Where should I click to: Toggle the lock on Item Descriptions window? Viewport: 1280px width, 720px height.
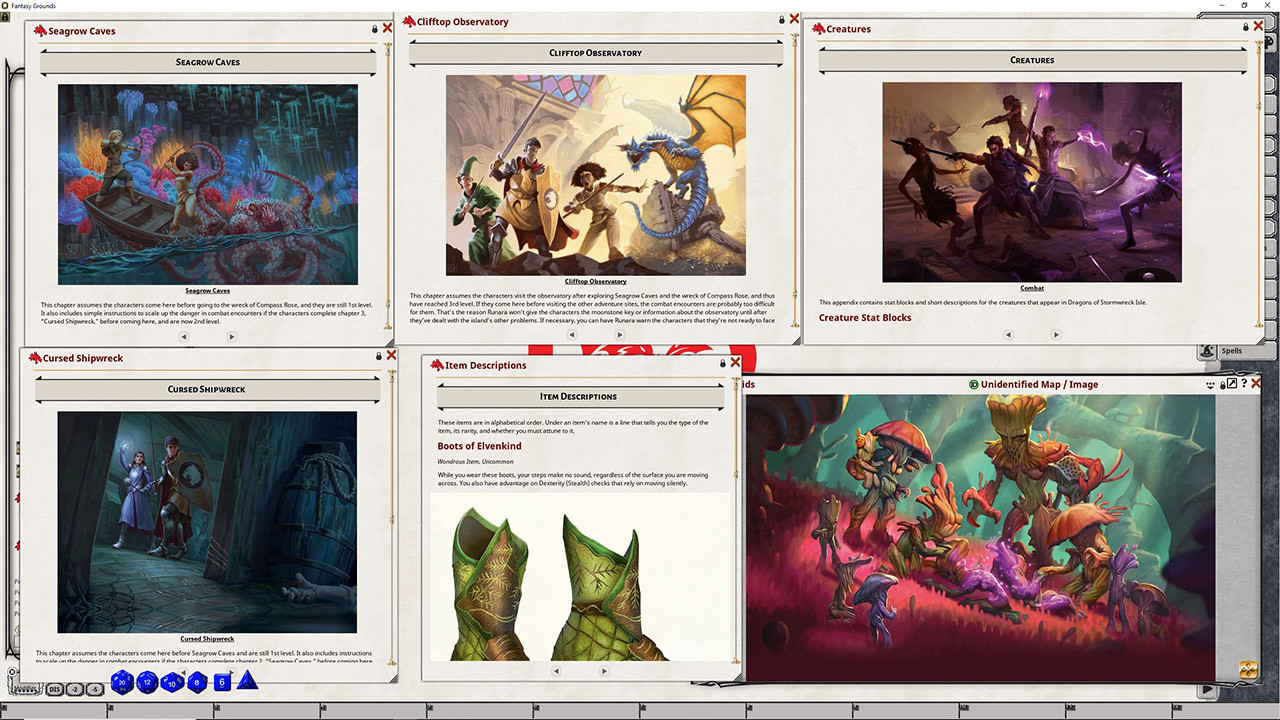coord(722,363)
